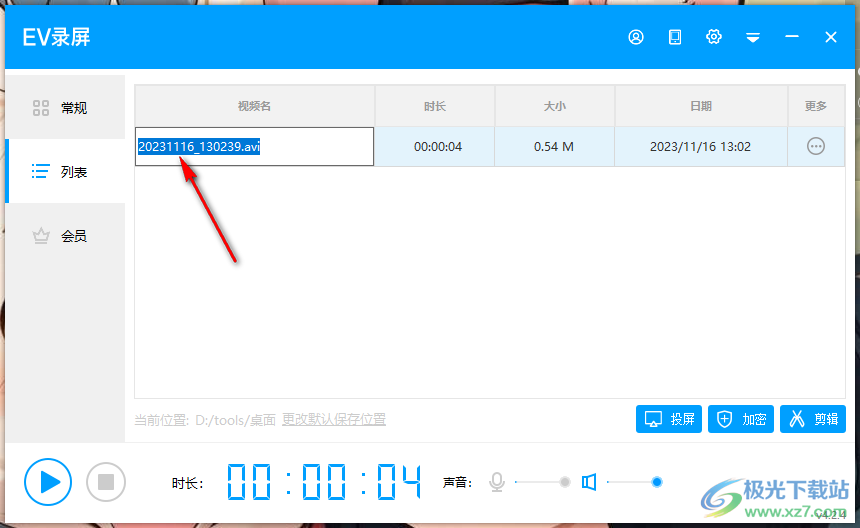The image size is (860, 528).
Task: Toggle the microphone icon
Action: click(x=497, y=482)
